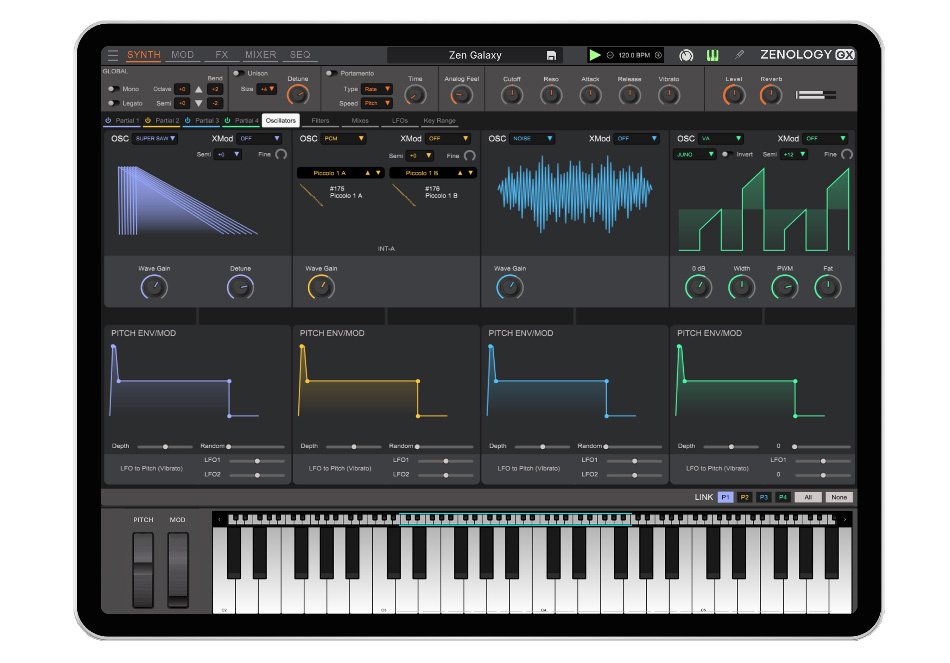Turn on the Portamento switch
This screenshot has width=950, height=663.
[329, 73]
